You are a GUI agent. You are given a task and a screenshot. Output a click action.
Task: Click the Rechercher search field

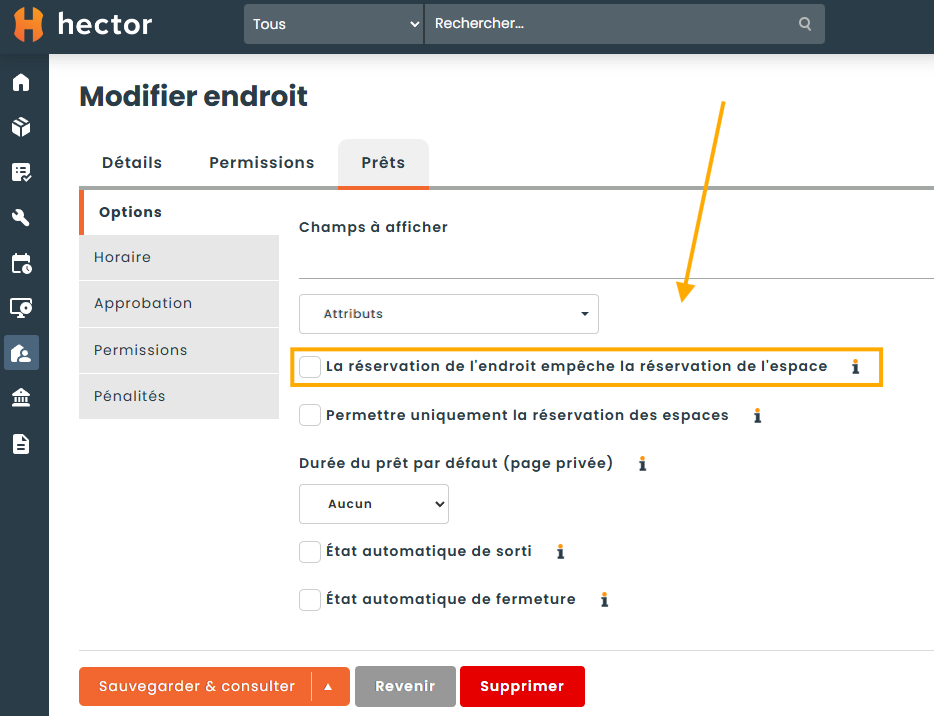610,24
